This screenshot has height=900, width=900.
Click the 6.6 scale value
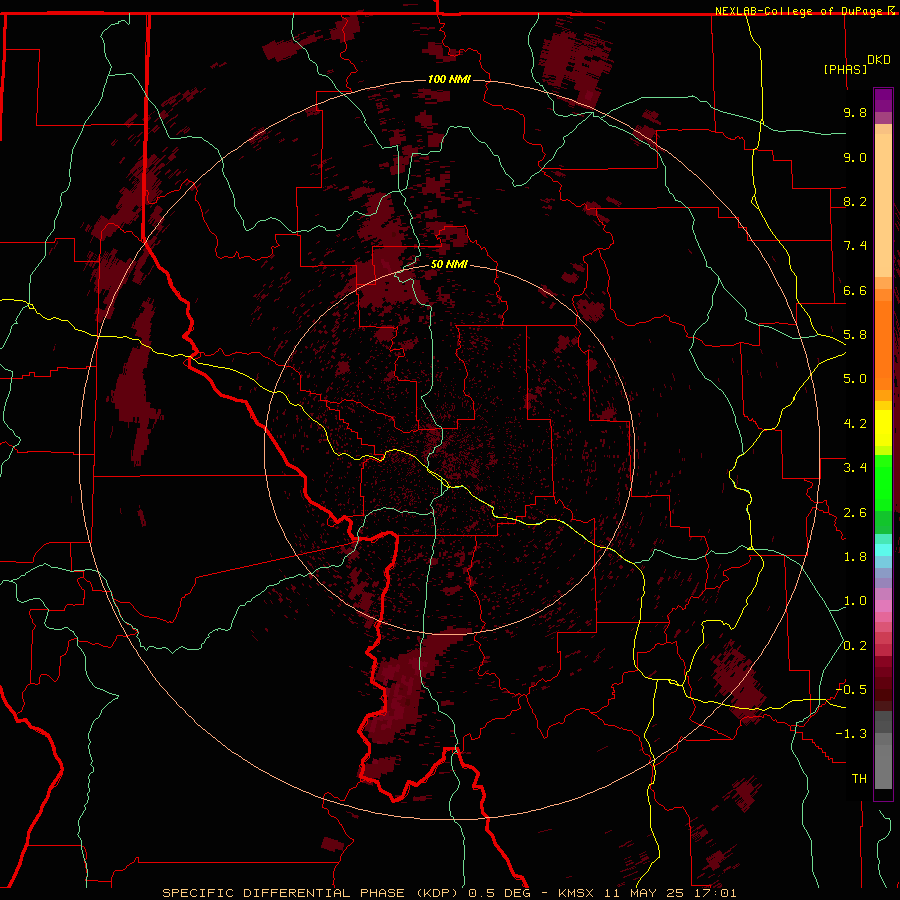tap(855, 290)
